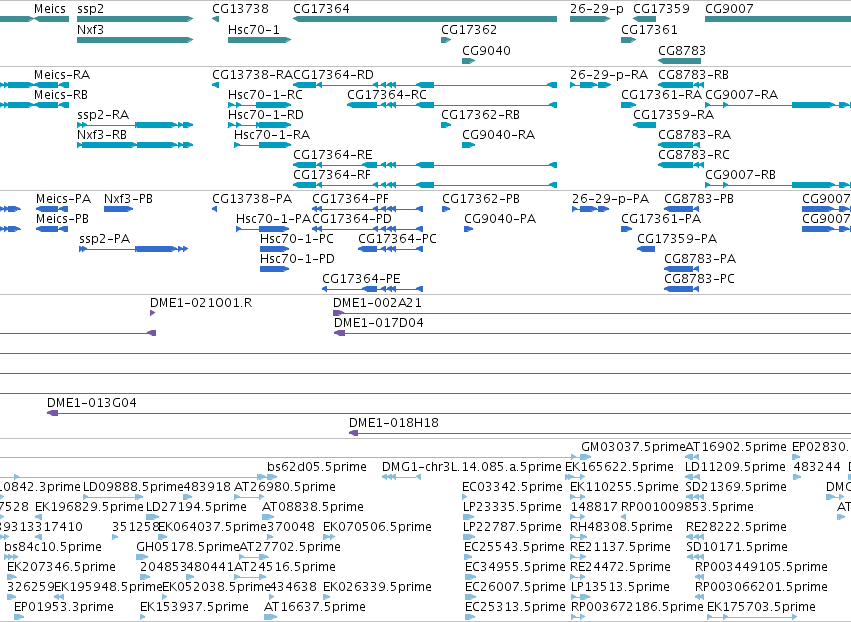Select the CG9040 gene feature
This screenshot has width=851, height=622.
[x=468, y=61]
